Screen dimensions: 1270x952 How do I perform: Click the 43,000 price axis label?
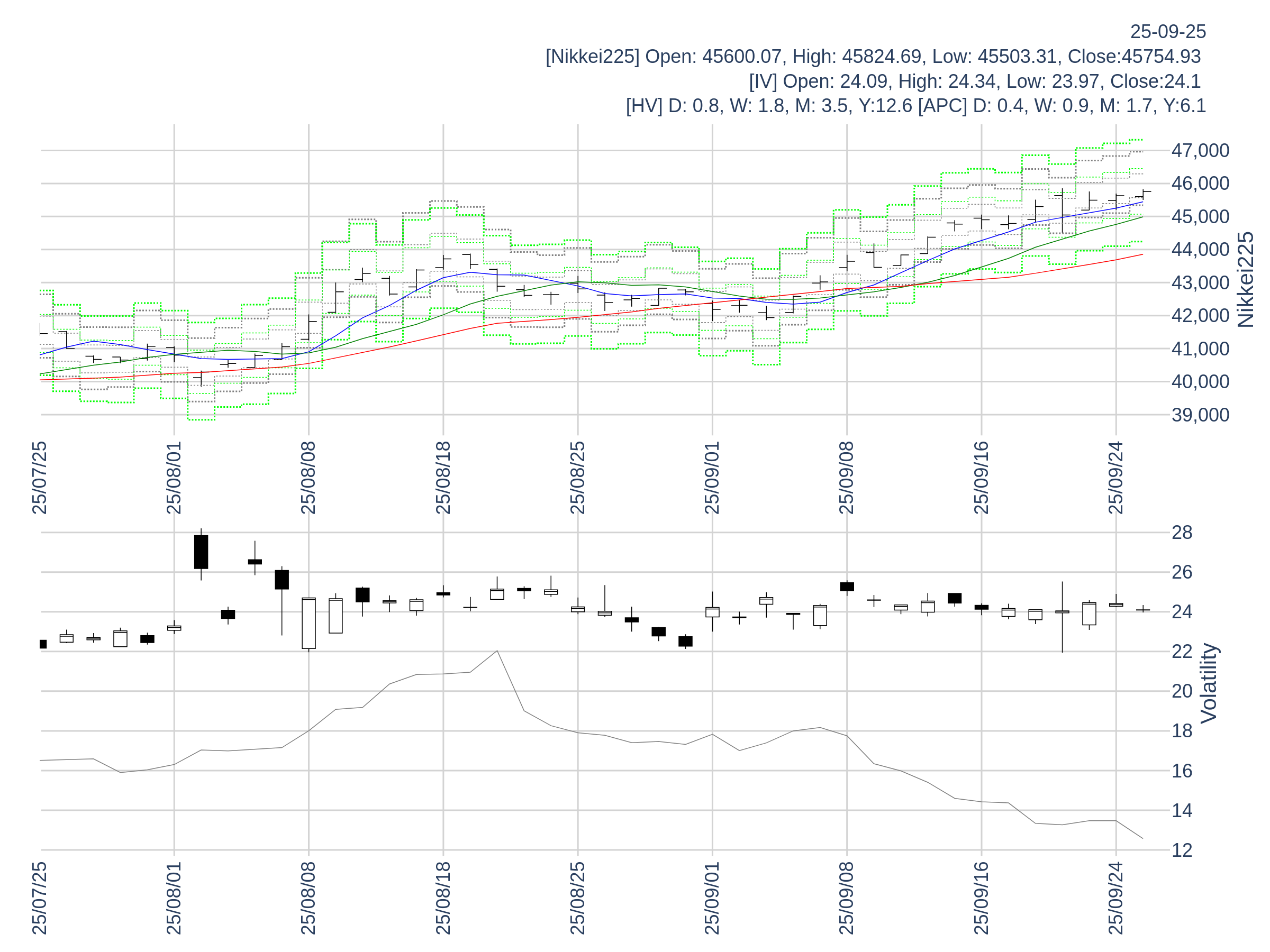pos(1200,283)
